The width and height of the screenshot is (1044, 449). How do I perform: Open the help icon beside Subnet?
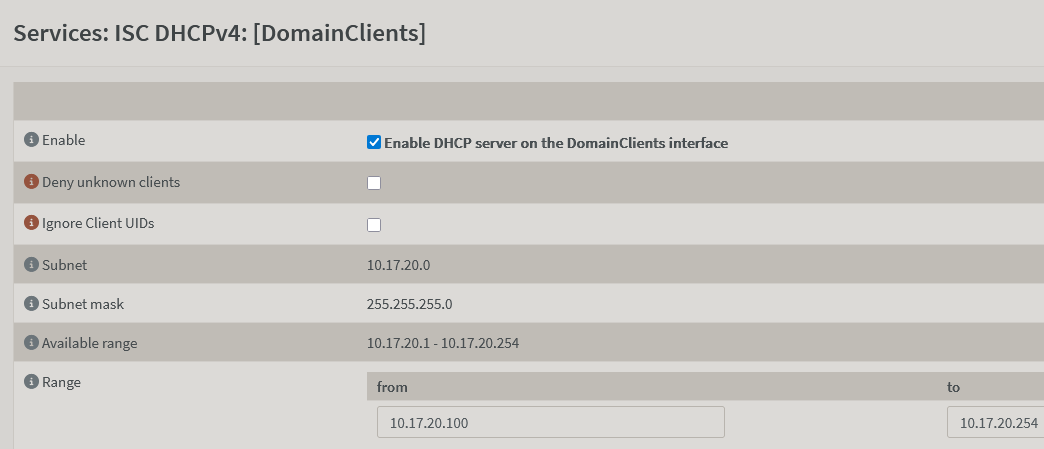pos(31,264)
